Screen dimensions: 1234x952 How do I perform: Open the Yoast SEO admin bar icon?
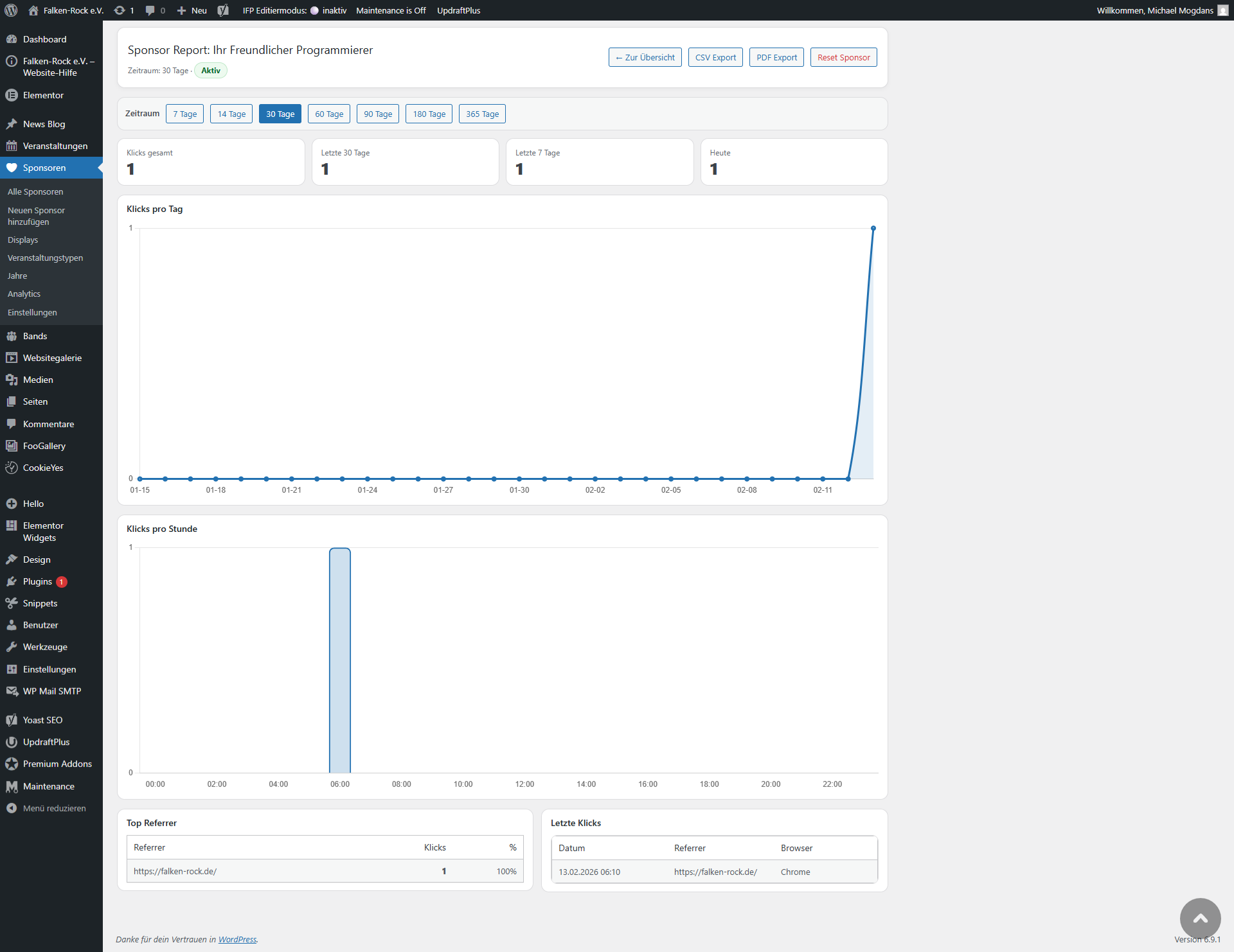point(223,10)
